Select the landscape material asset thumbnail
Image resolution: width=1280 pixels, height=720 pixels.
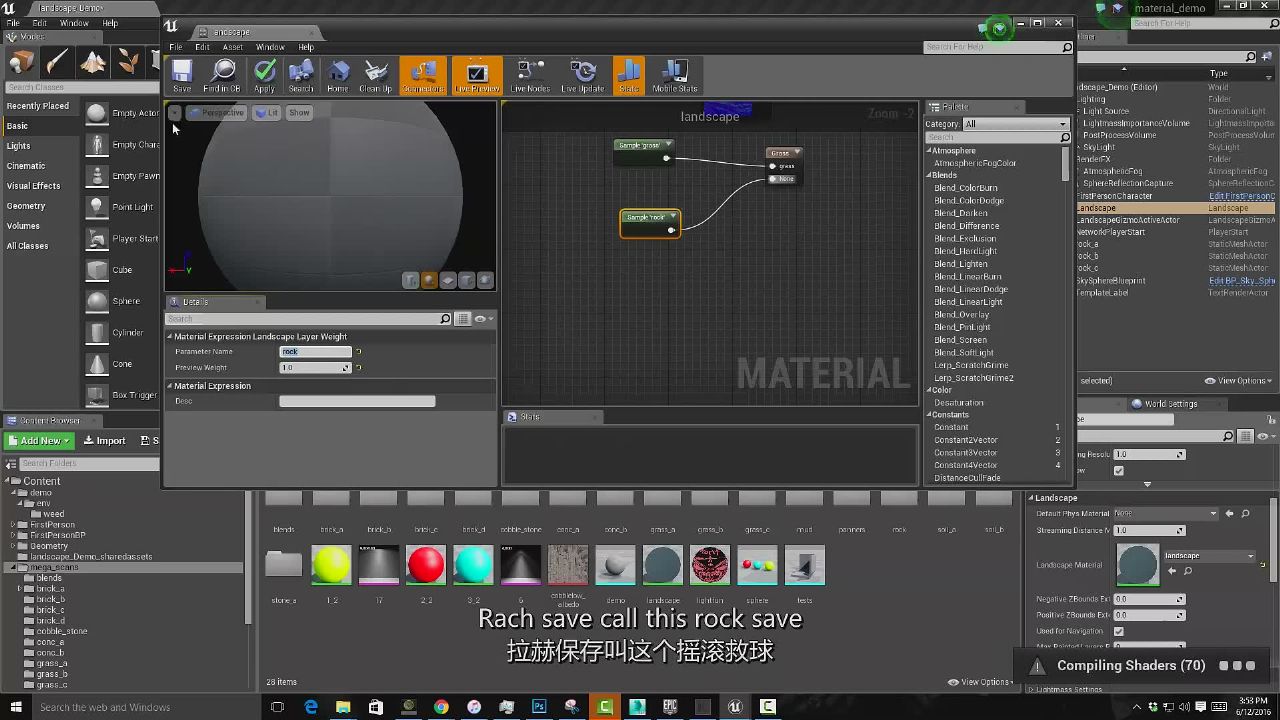point(662,565)
